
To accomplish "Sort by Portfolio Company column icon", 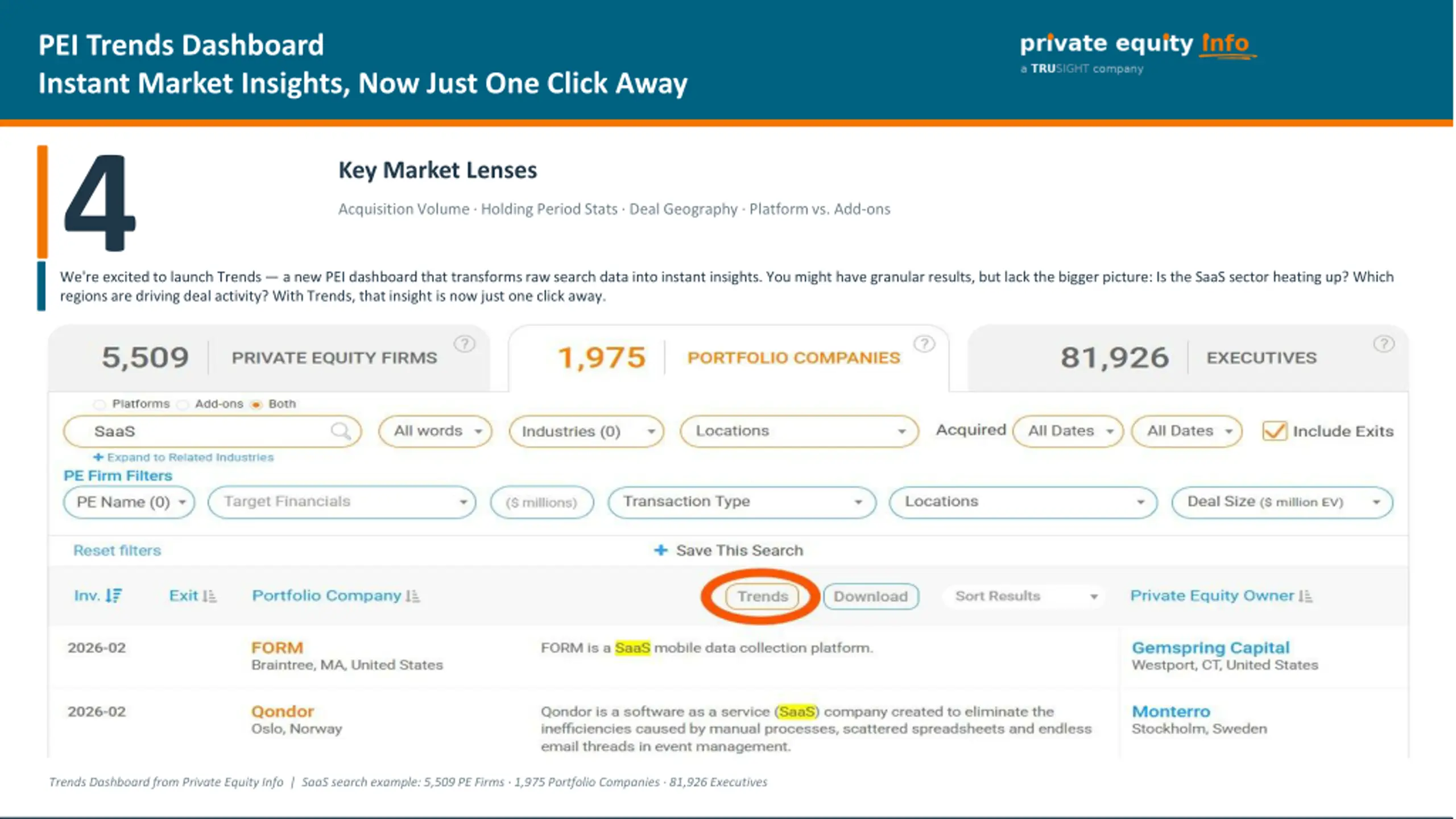I will pos(413,595).
